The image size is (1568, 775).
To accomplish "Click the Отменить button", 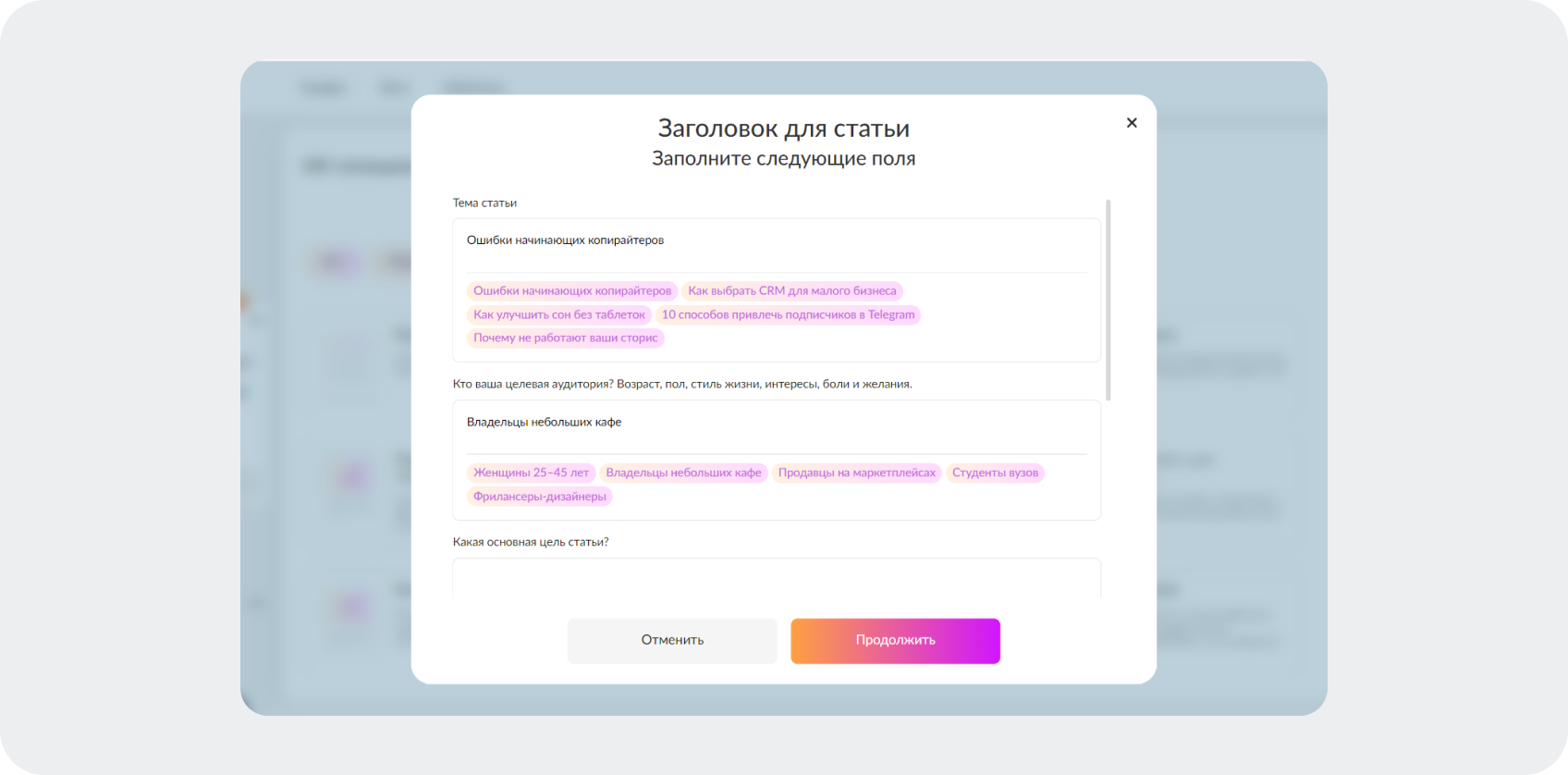I will pos(672,641).
